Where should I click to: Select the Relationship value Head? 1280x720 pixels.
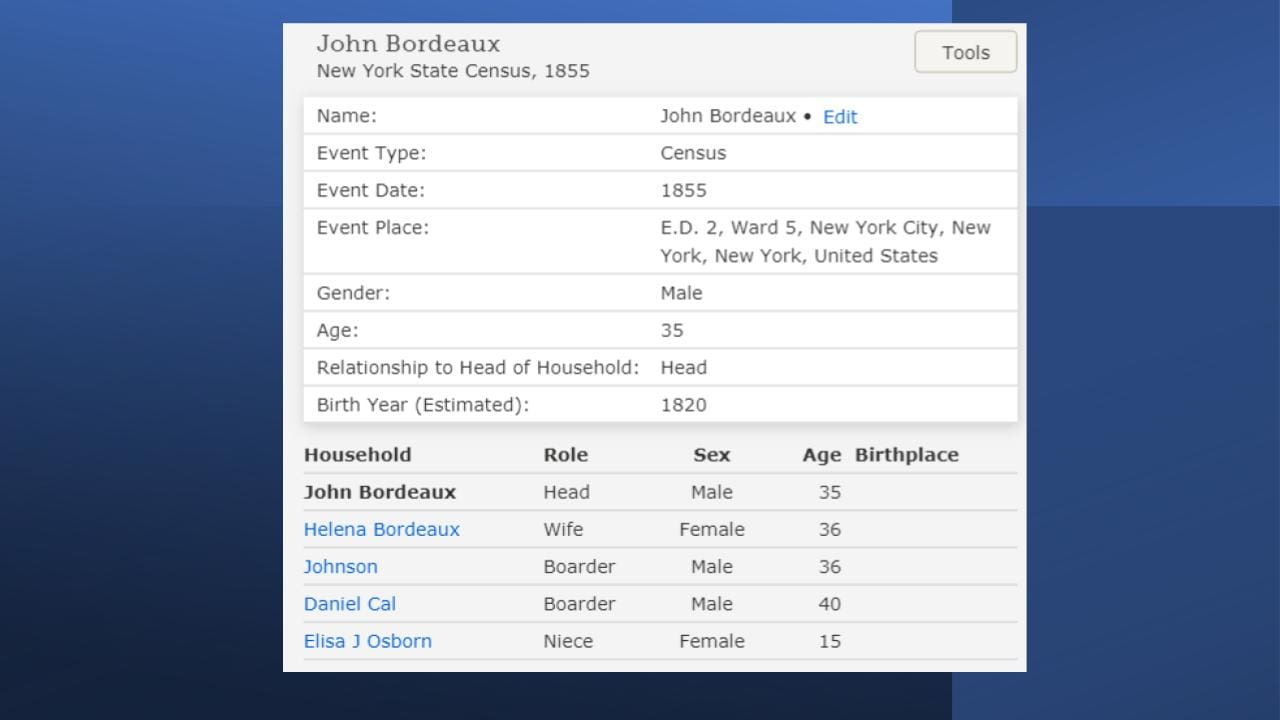683,367
